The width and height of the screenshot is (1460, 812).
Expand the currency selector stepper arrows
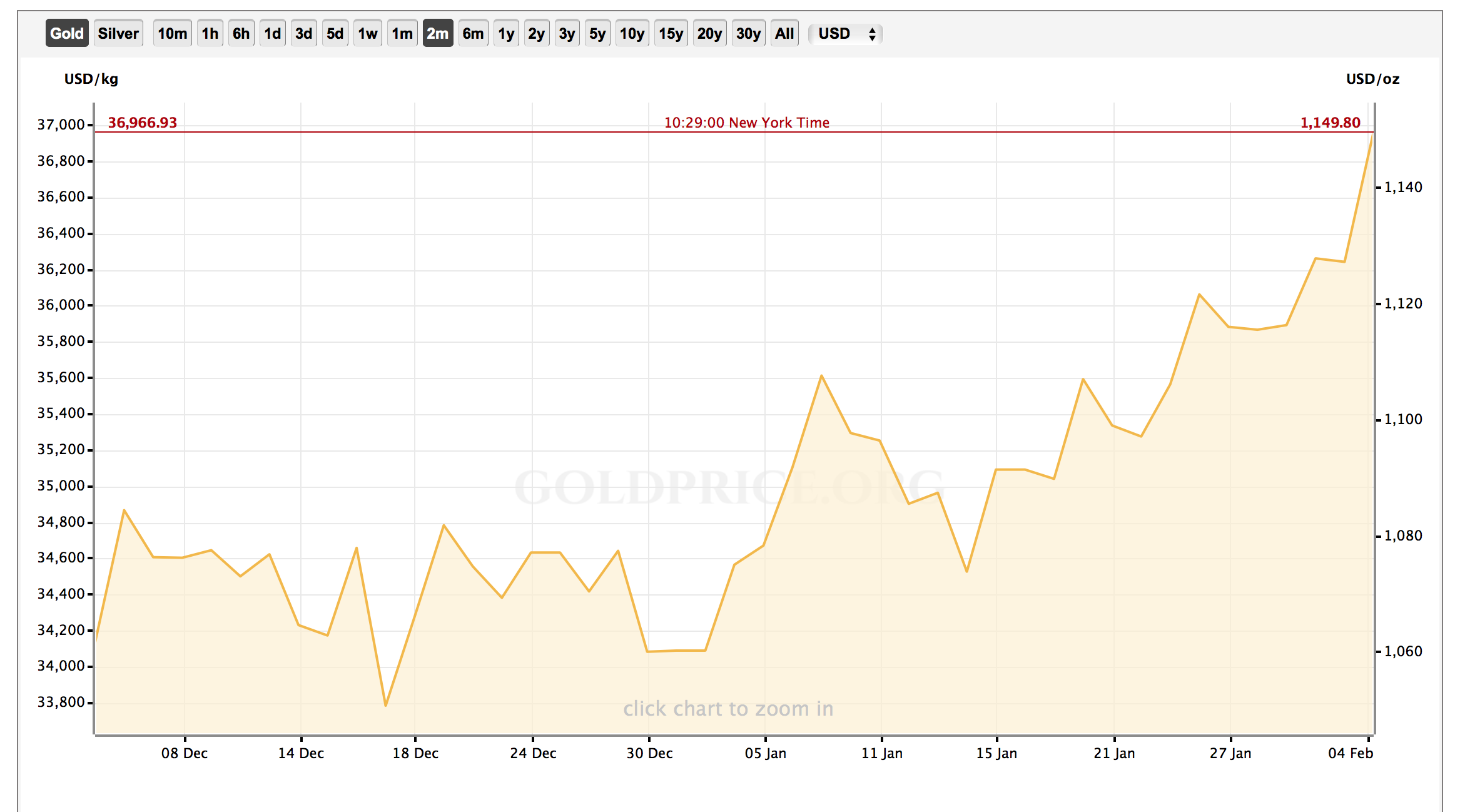pyautogui.click(x=872, y=33)
